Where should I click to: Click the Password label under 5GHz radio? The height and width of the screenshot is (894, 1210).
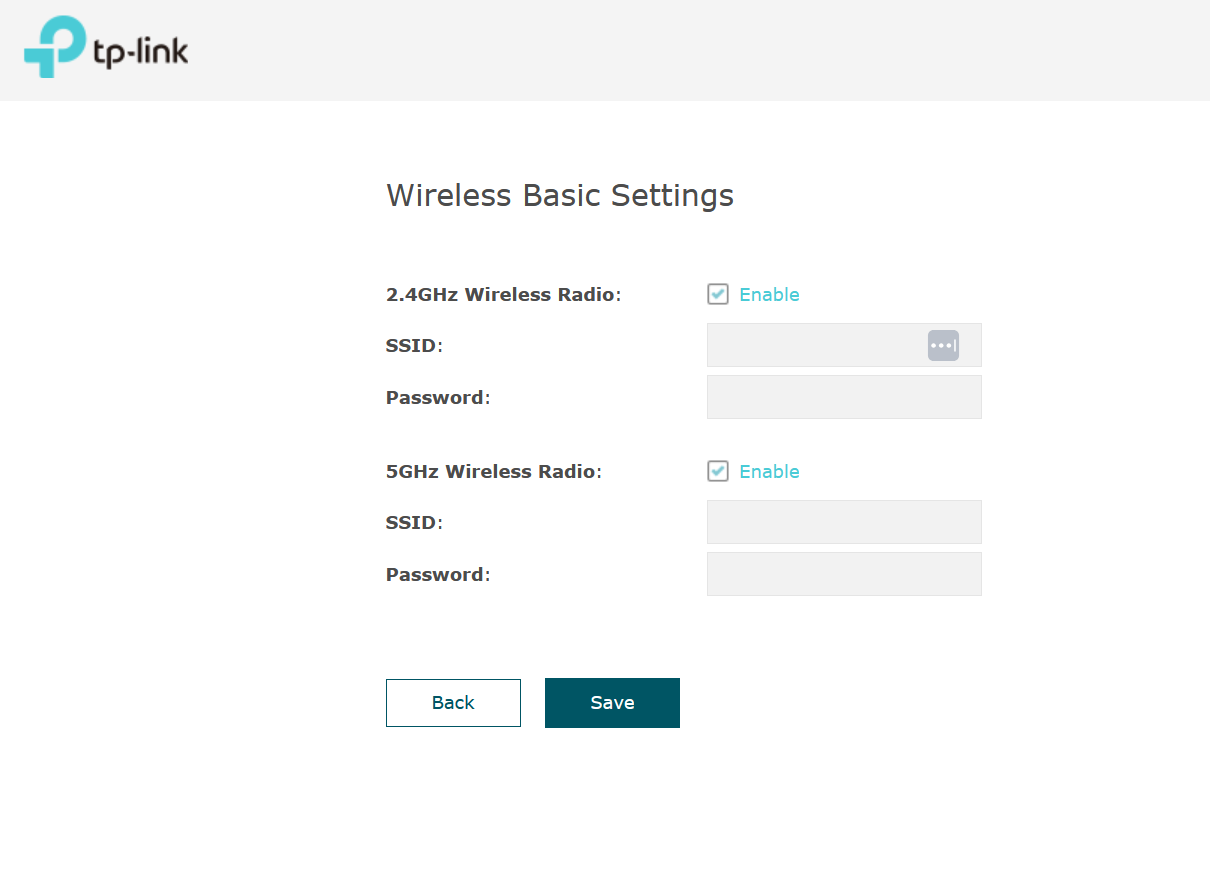(x=437, y=575)
